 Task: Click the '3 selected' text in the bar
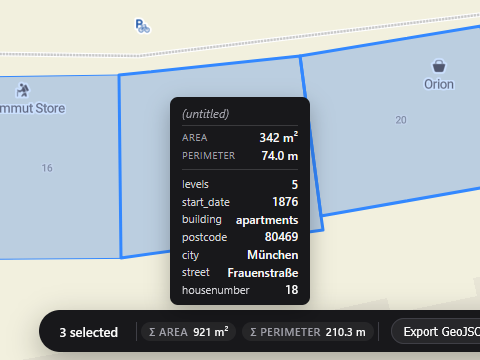(x=89, y=332)
